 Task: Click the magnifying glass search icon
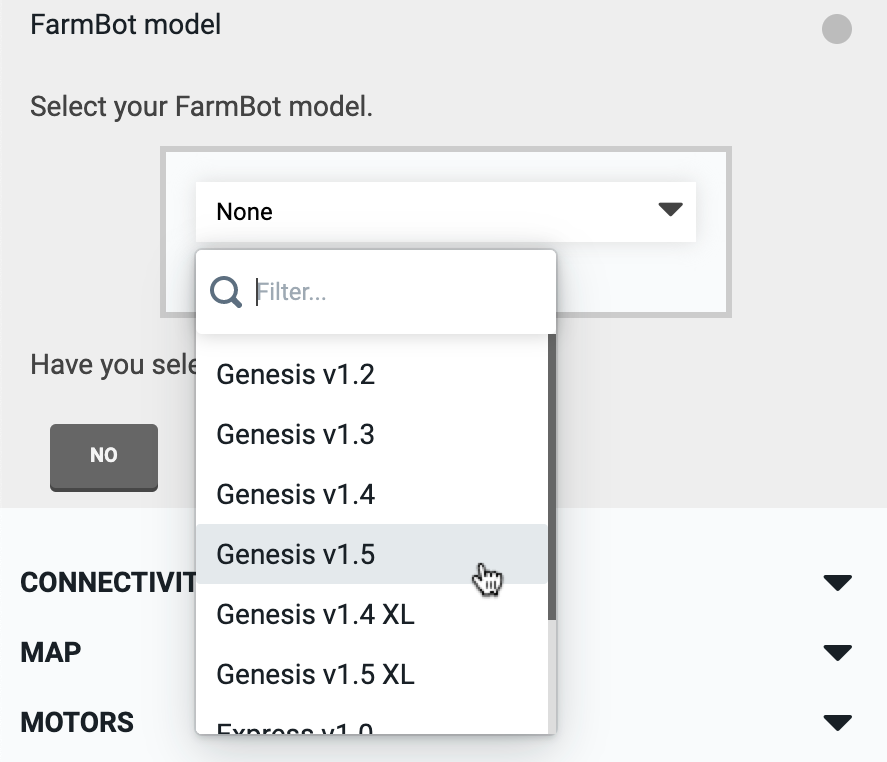[x=226, y=292]
